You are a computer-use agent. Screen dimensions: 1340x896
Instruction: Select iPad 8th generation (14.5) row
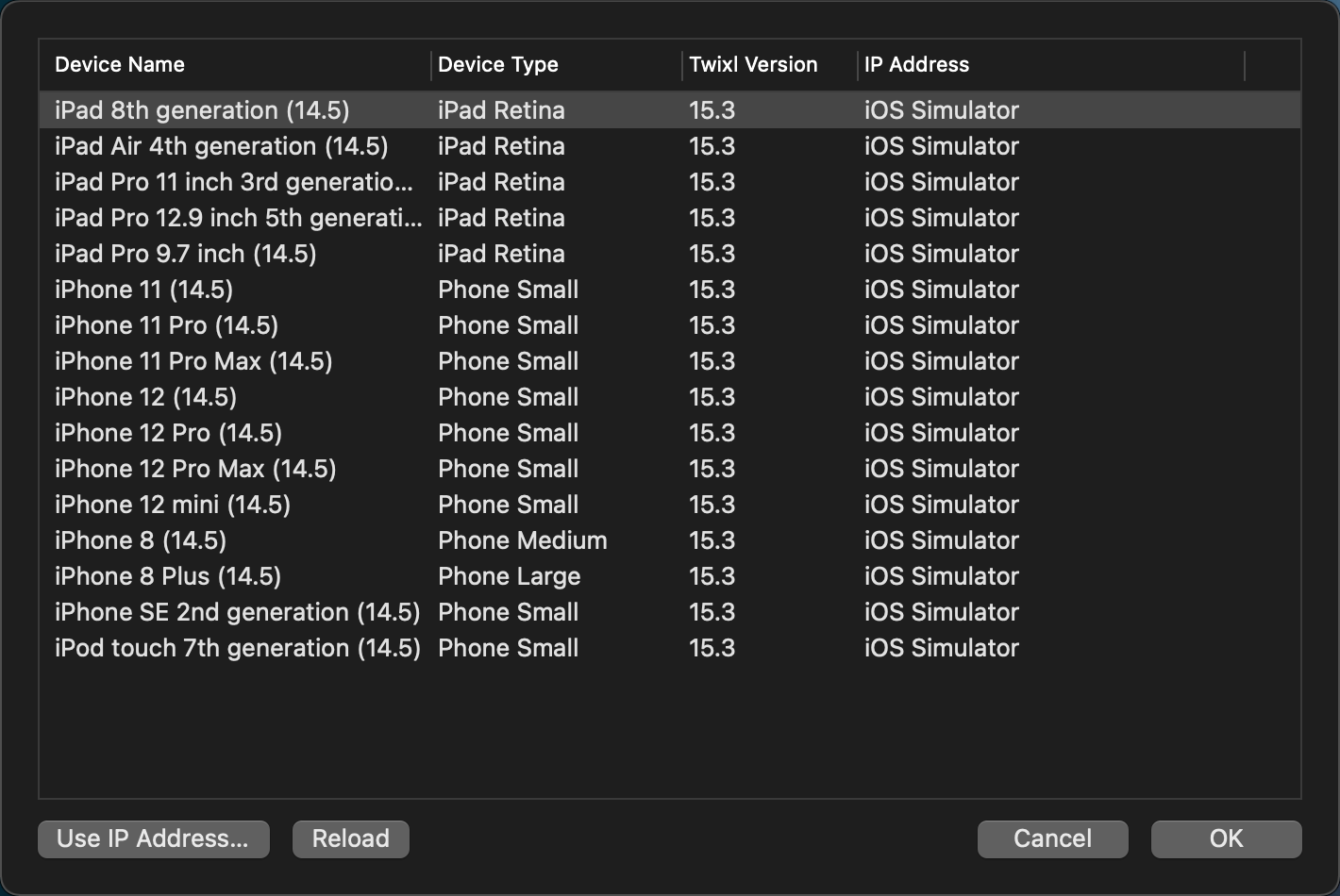(670, 110)
